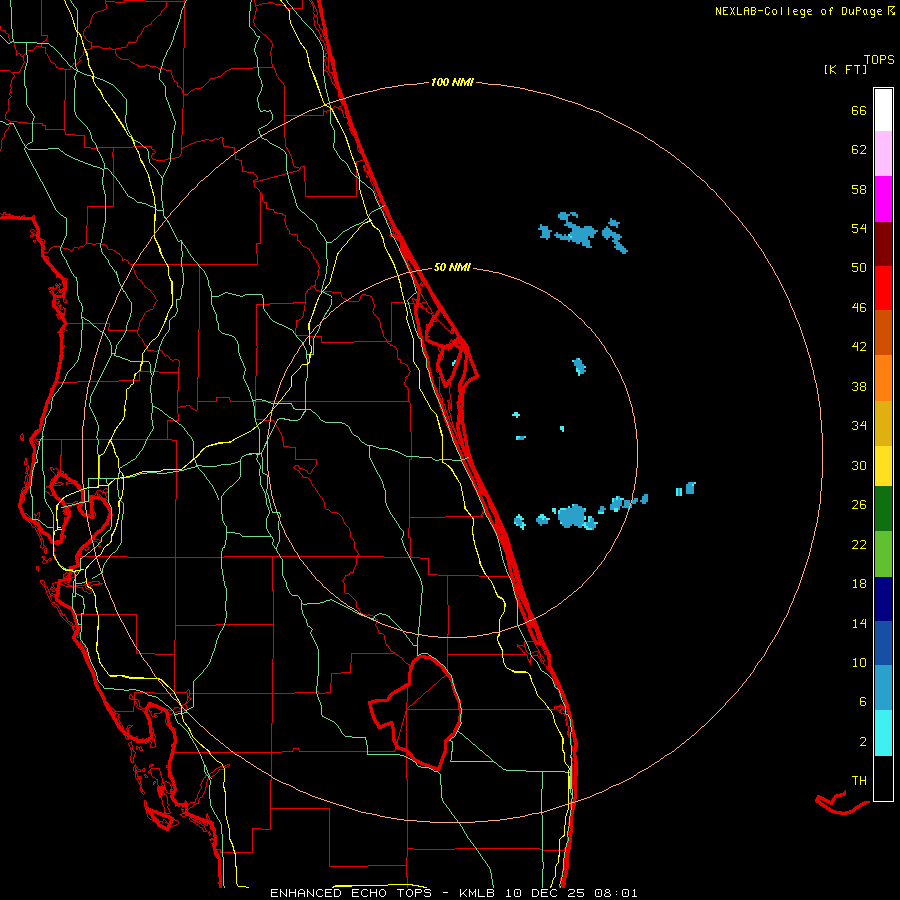Click the Lake Okeechobee outline on the map
The width and height of the screenshot is (900, 900).
click(x=416, y=712)
